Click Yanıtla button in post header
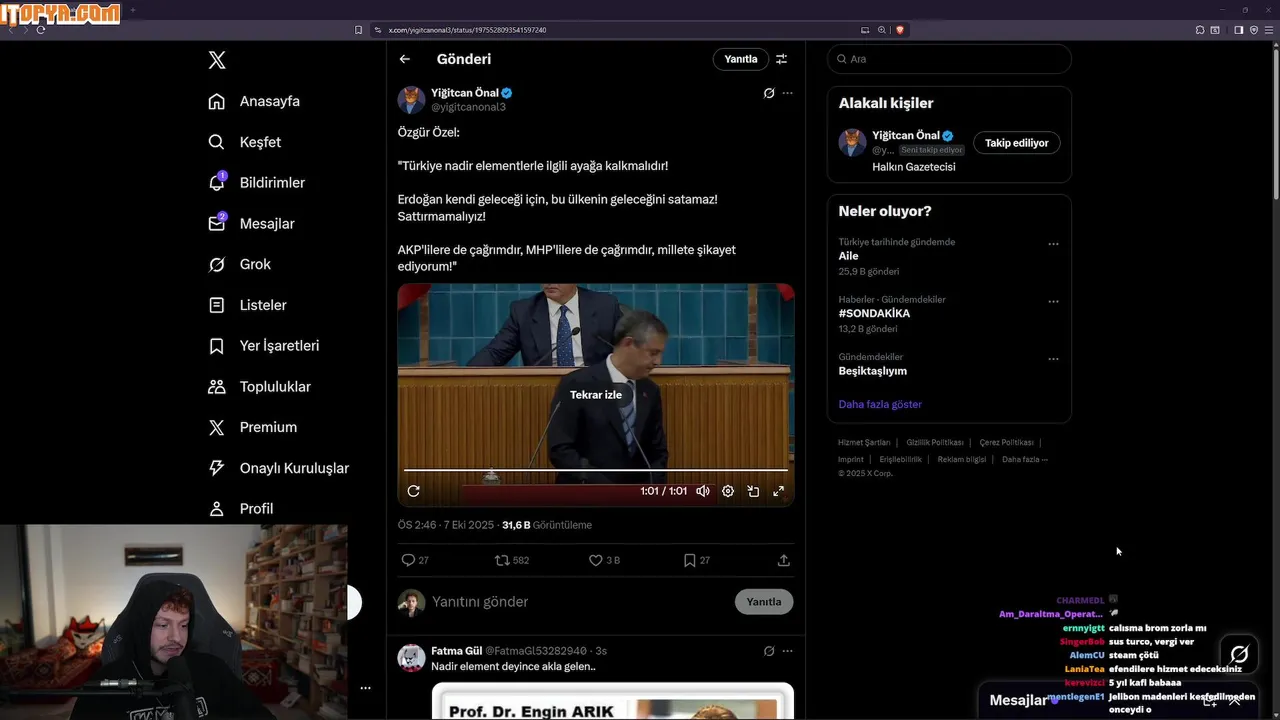1280x720 pixels. click(741, 59)
